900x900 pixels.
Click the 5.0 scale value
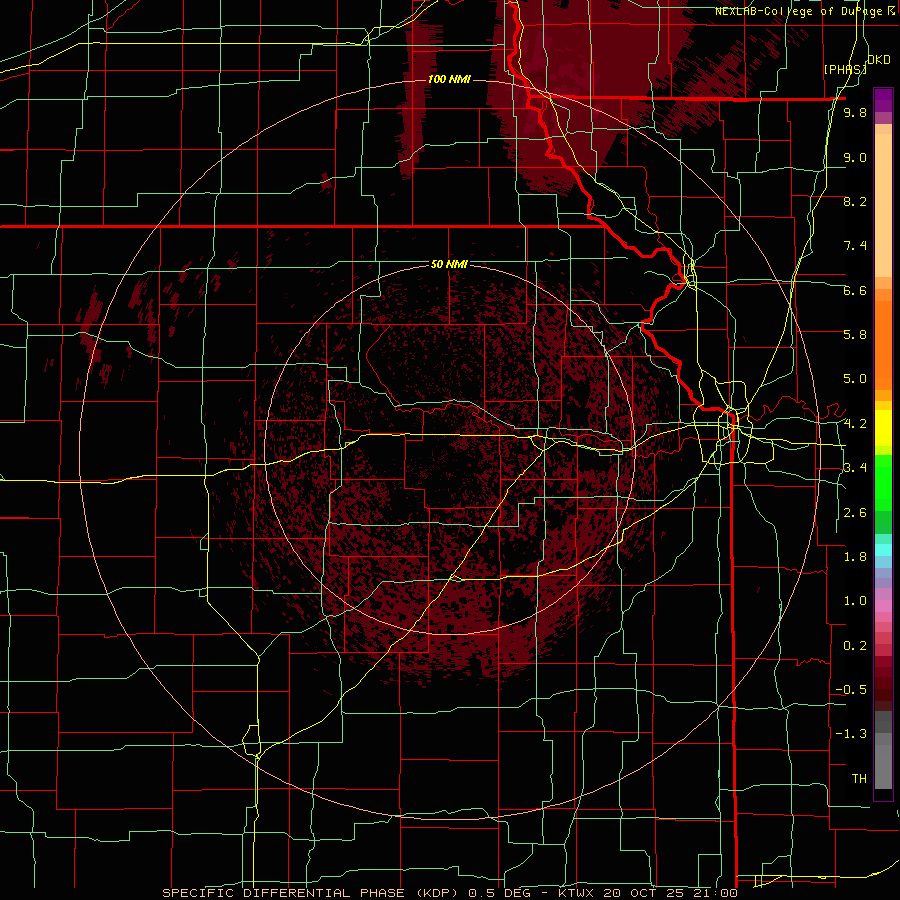pyautogui.click(x=855, y=379)
